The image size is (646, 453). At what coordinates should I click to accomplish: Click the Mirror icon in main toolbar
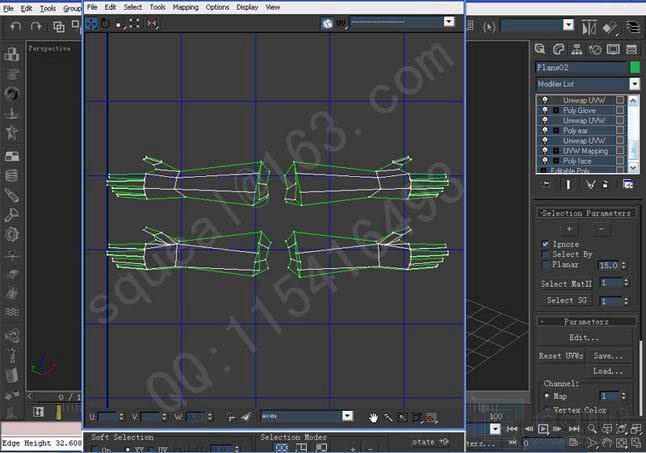click(x=589, y=27)
